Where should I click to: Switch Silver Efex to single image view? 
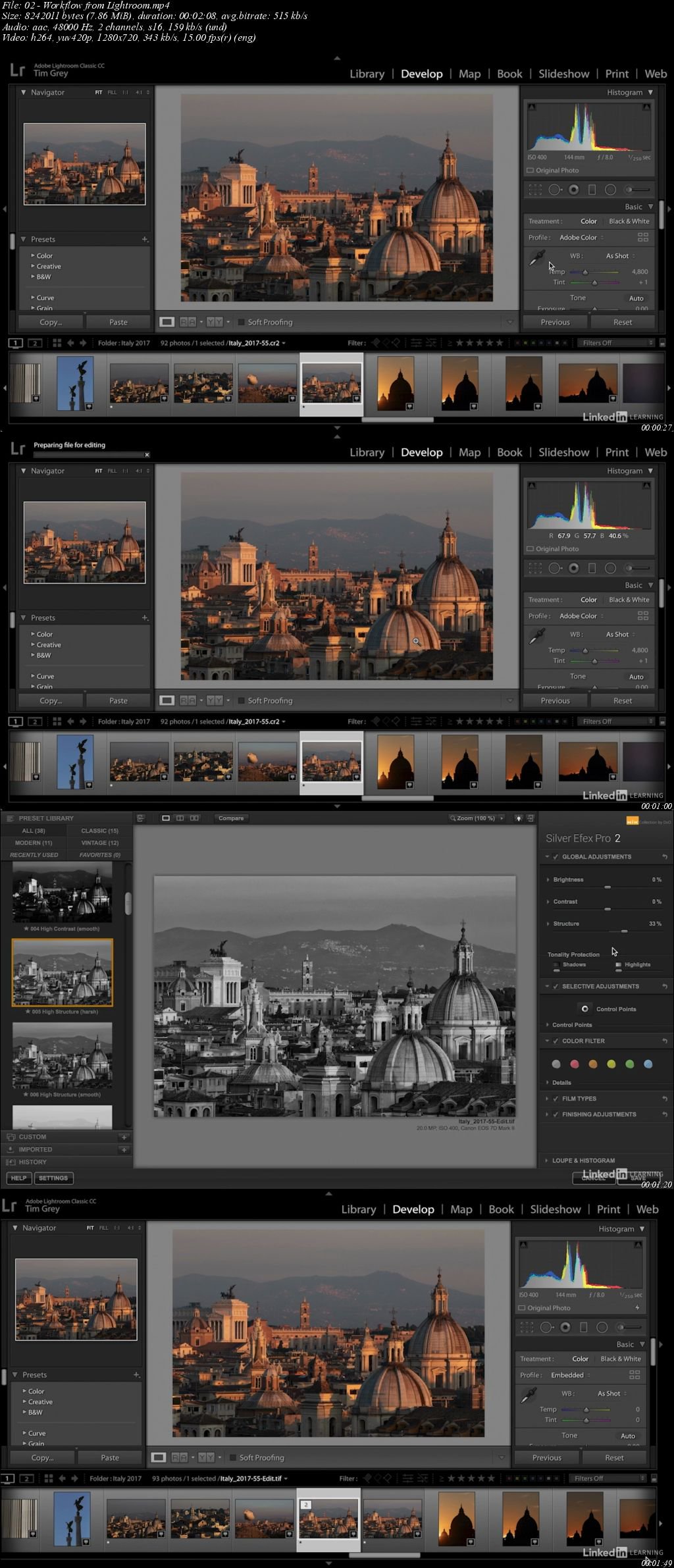[166, 818]
